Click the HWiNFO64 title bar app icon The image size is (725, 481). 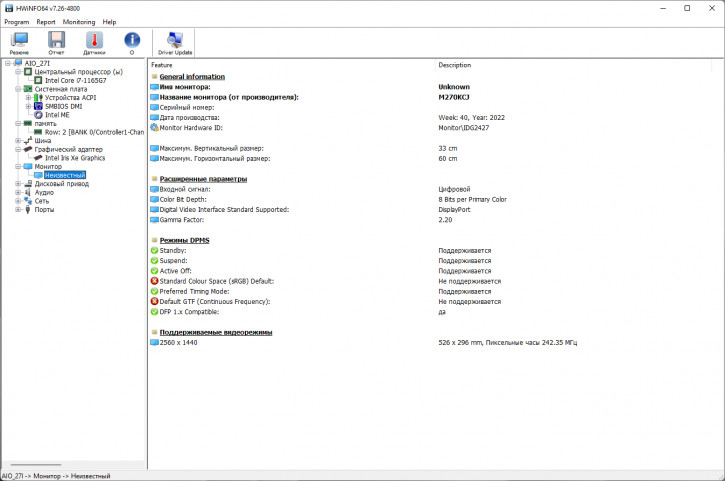[9, 8]
